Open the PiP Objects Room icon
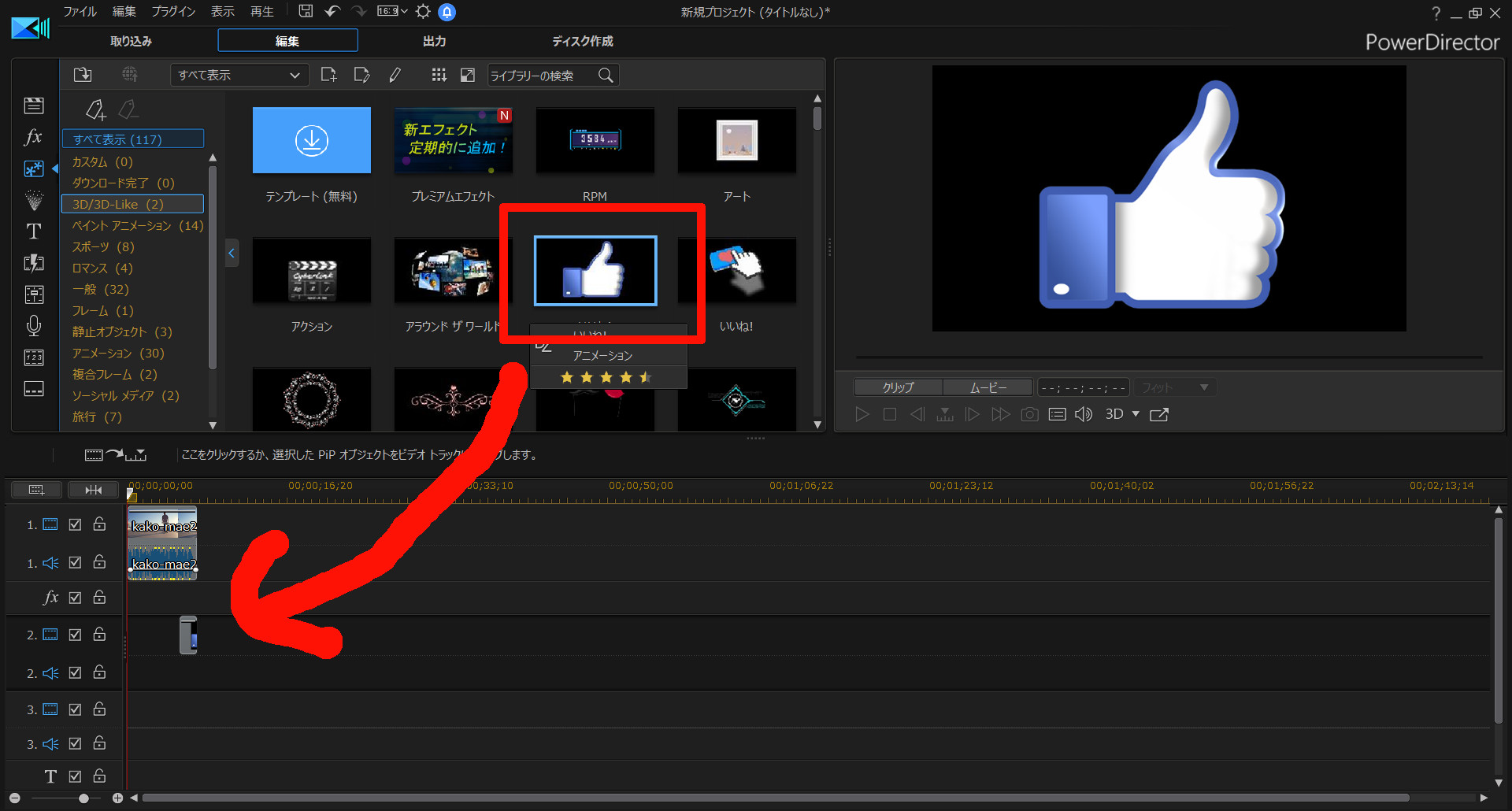The height and width of the screenshot is (811, 1512). (x=34, y=168)
